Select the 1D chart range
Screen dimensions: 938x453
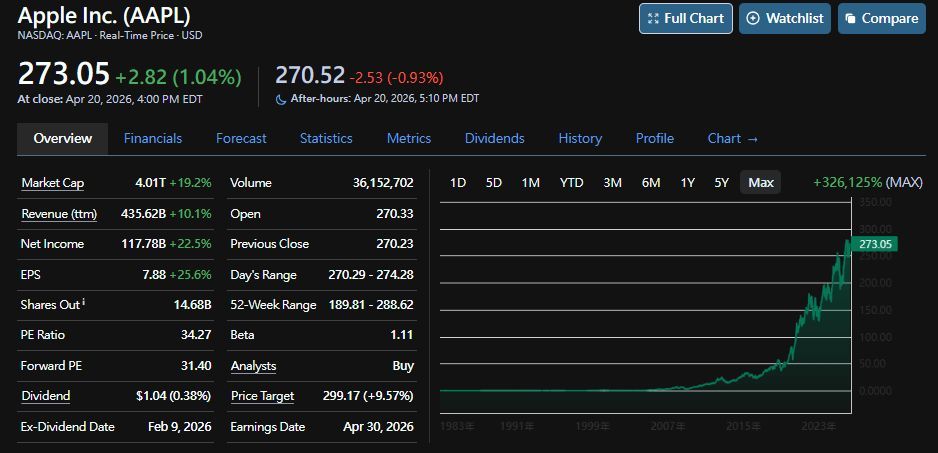click(458, 182)
